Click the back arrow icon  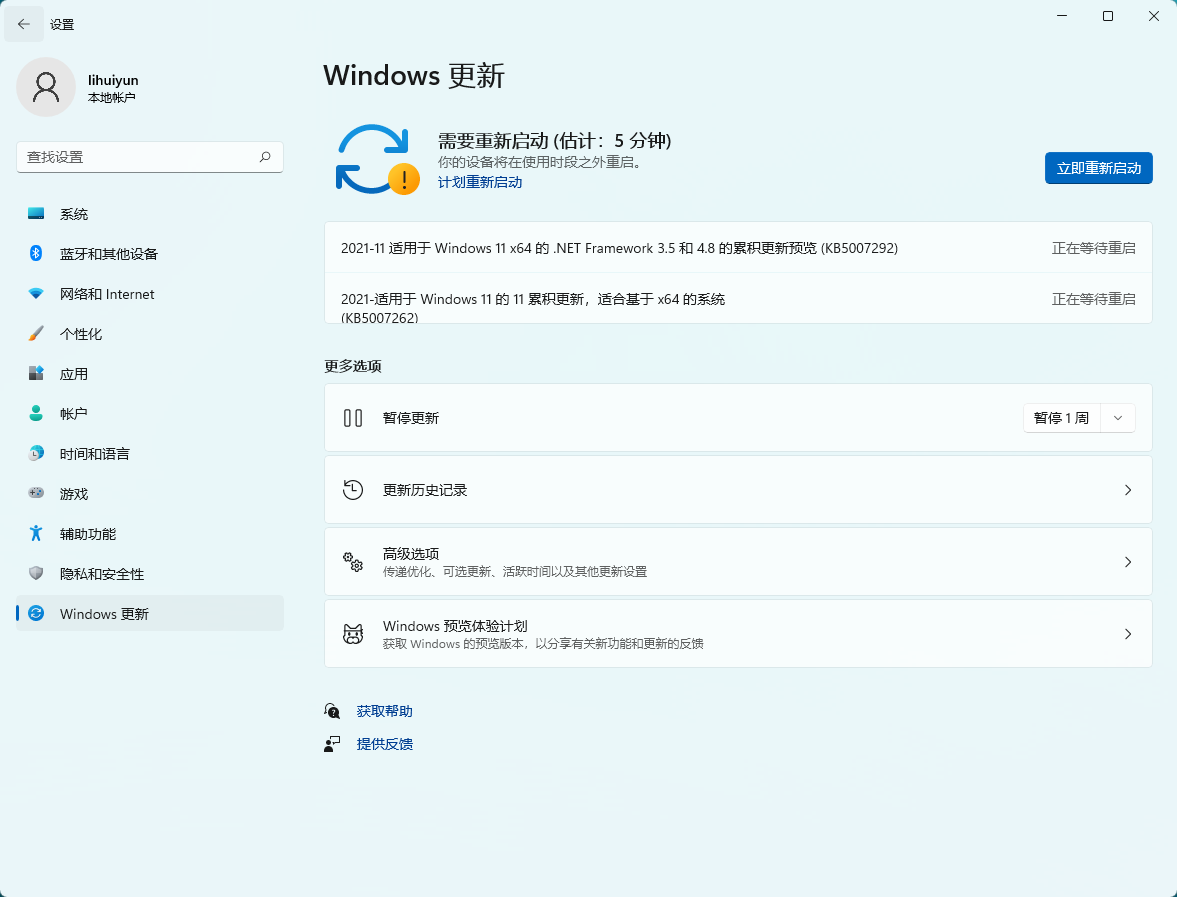pos(23,24)
